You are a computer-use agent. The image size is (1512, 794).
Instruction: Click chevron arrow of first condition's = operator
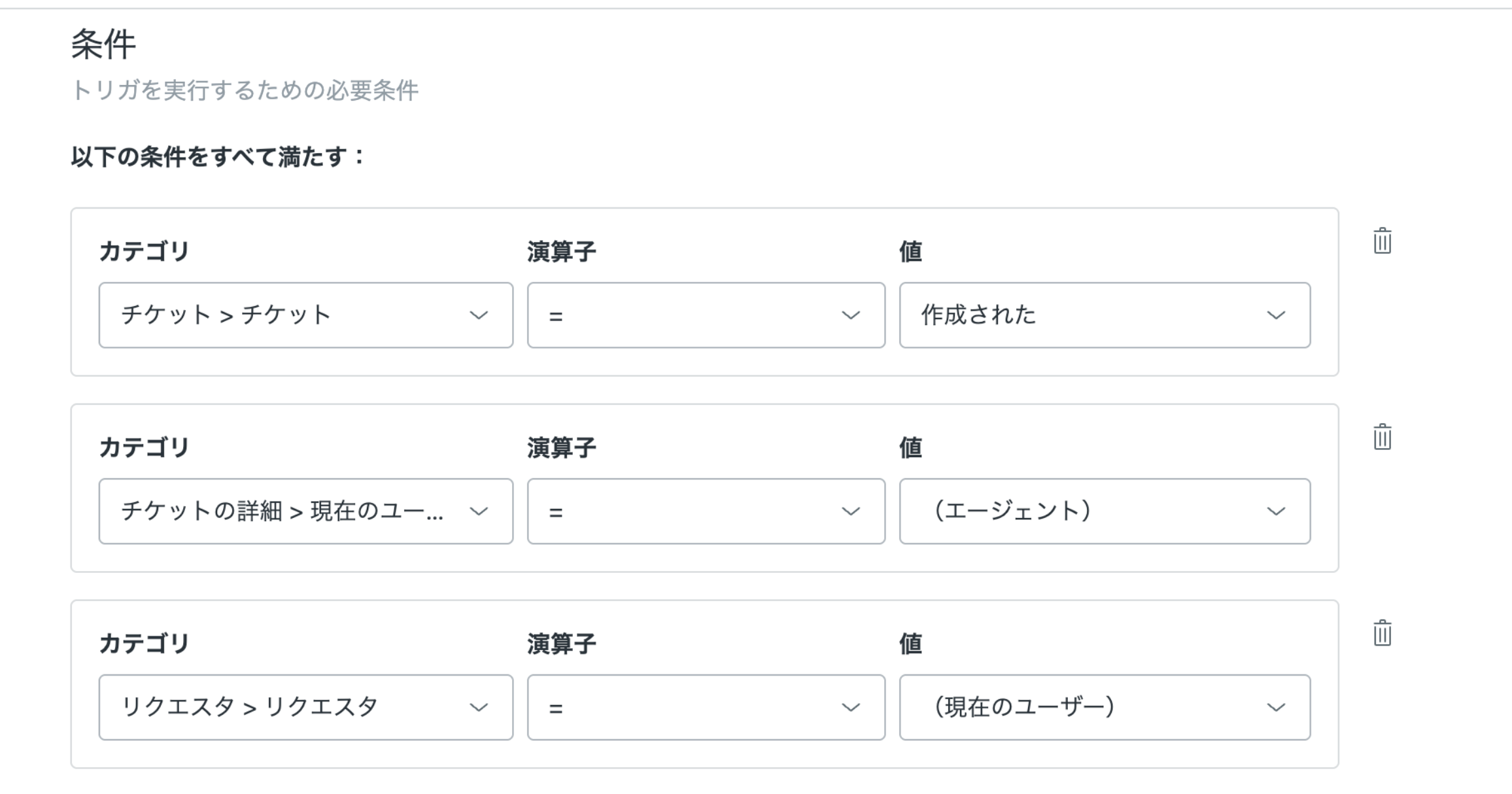click(x=850, y=315)
